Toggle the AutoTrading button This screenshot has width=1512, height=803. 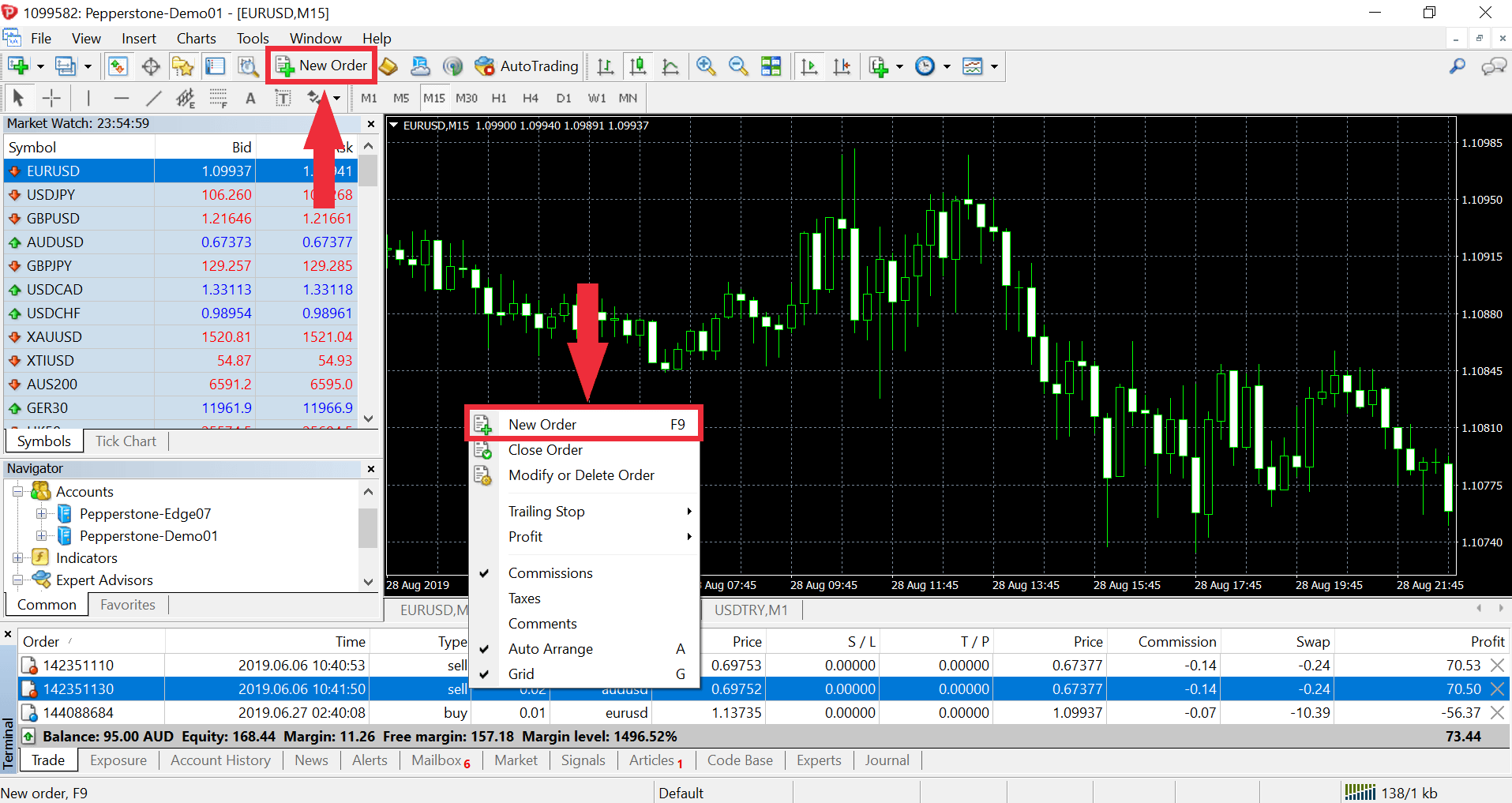[x=527, y=66]
